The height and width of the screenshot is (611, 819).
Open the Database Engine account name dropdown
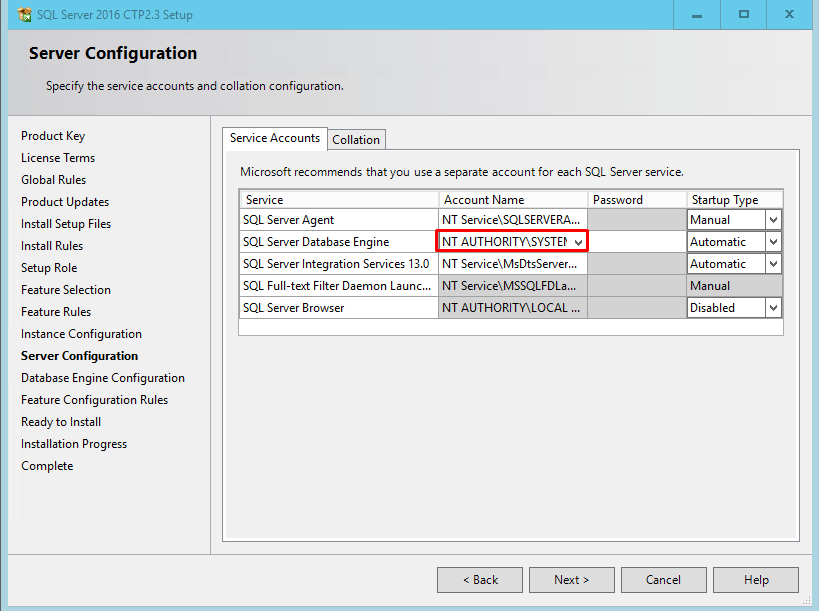[x=578, y=242]
